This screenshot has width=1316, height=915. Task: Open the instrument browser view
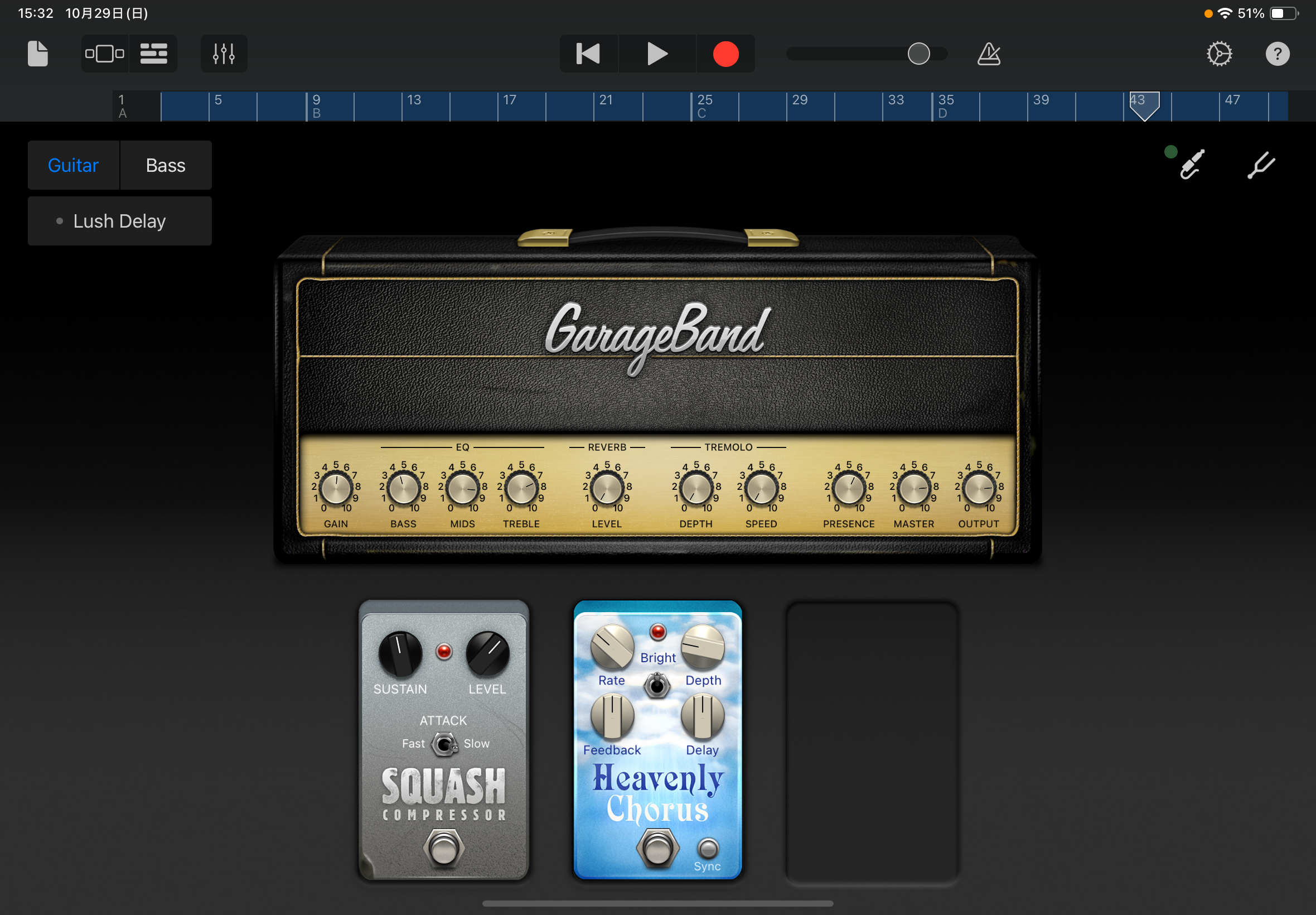coord(105,54)
